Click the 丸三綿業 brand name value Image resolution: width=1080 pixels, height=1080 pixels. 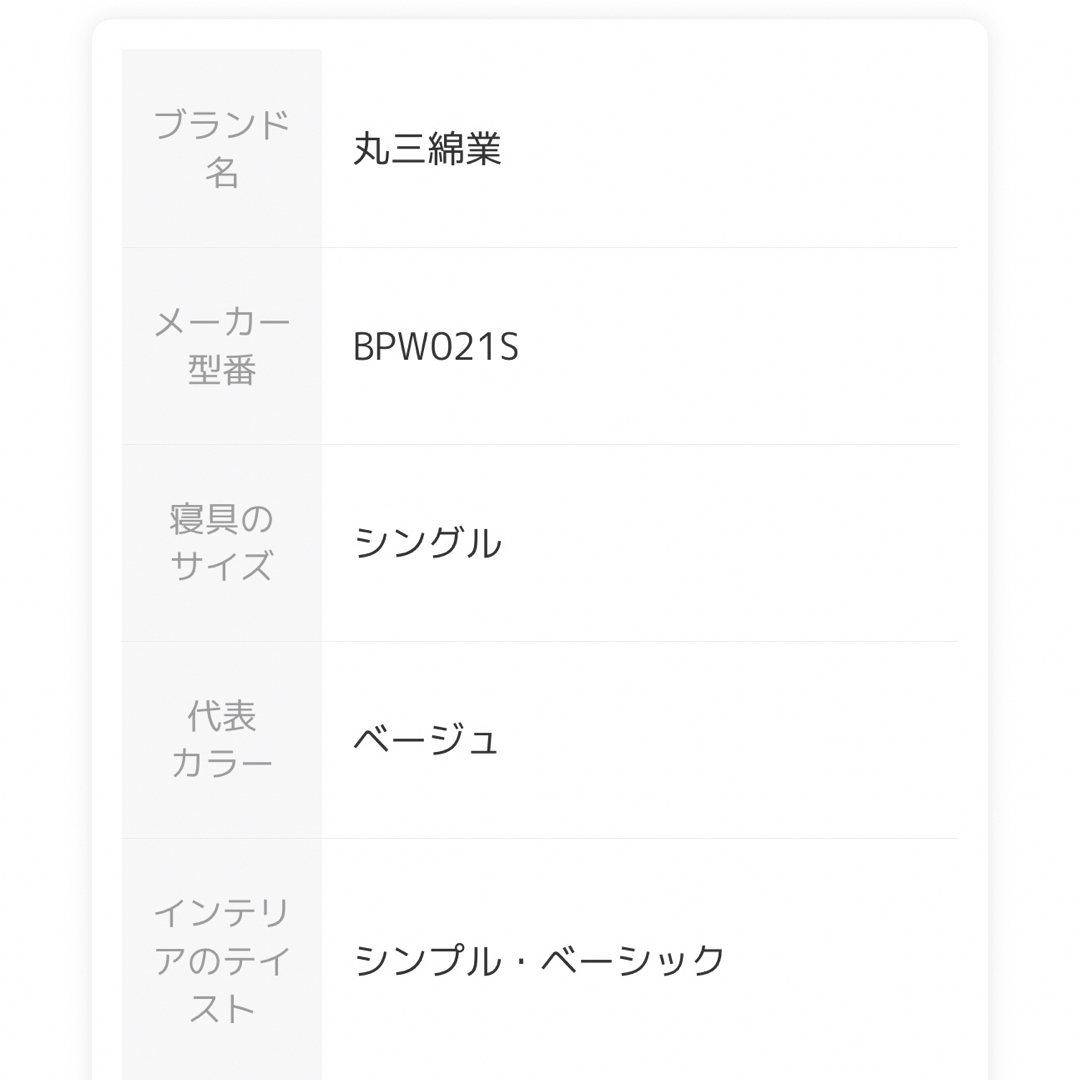click(x=427, y=148)
